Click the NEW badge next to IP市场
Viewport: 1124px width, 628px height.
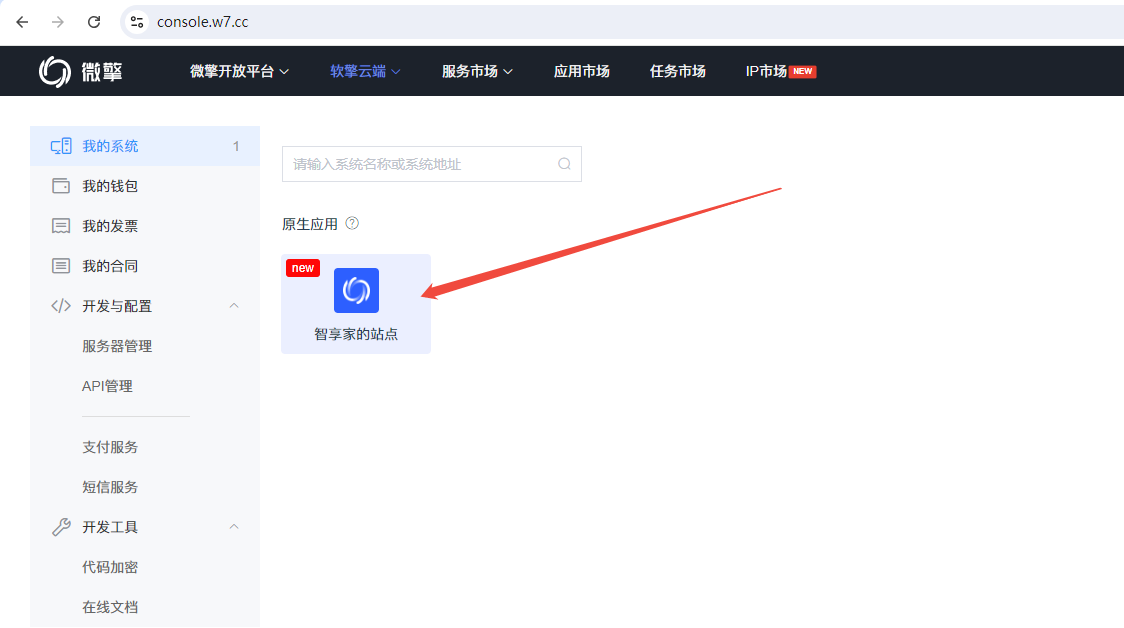(x=803, y=71)
